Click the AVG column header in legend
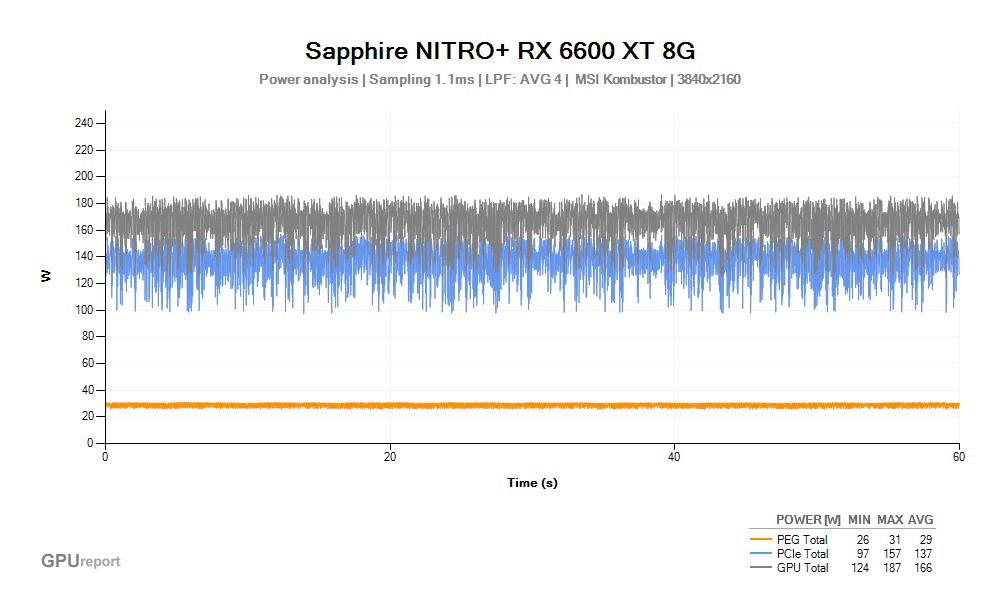Image resolution: width=1000 pixels, height=600 pixels. (920, 520)
